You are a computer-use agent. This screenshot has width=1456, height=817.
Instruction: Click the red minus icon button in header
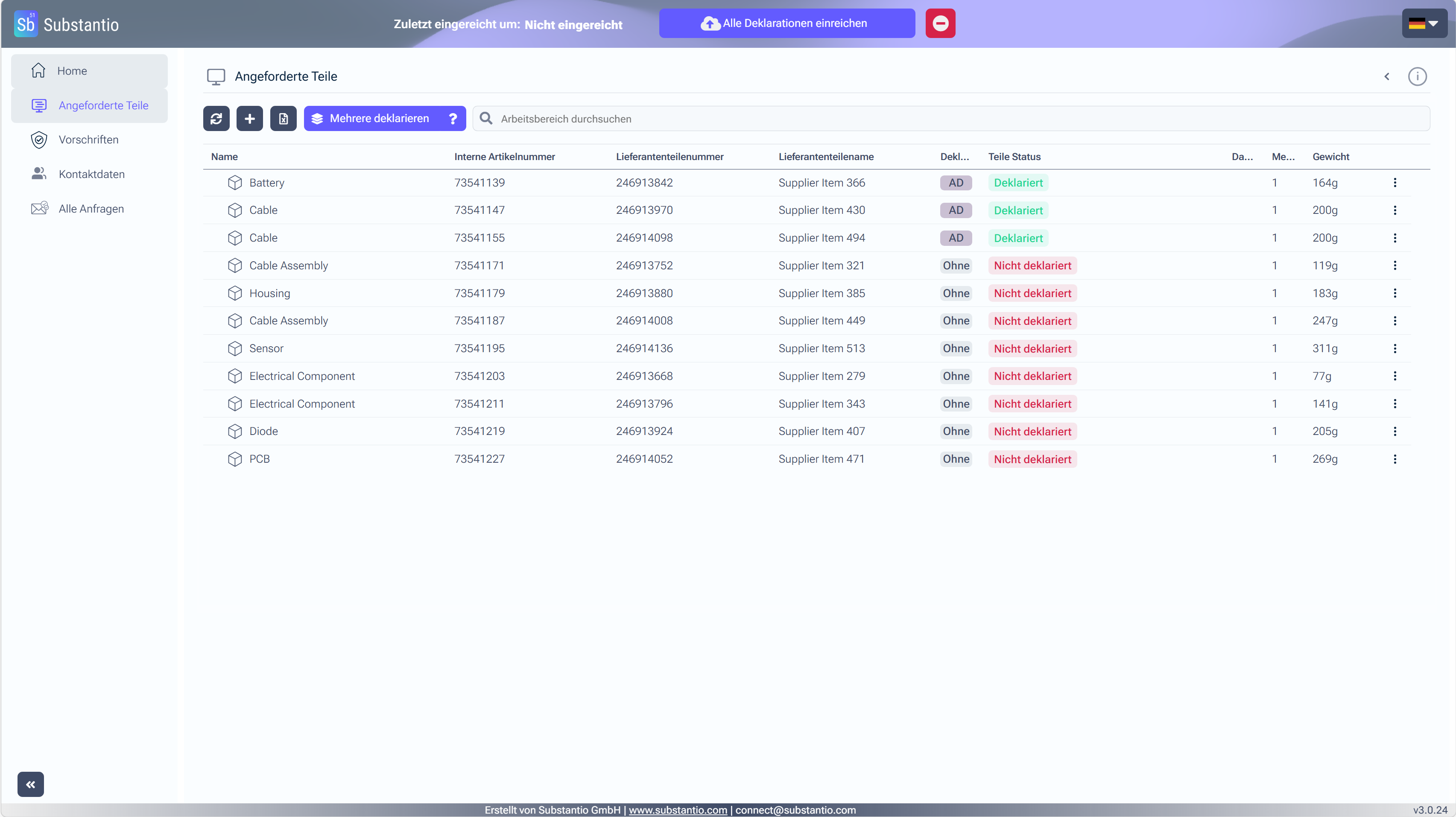(940, 23)
